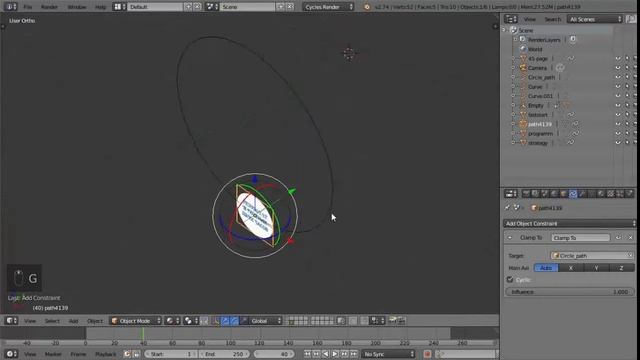Click the End frame field
Viewport: 640px width, 360px height.
click(x=224, y=354)
